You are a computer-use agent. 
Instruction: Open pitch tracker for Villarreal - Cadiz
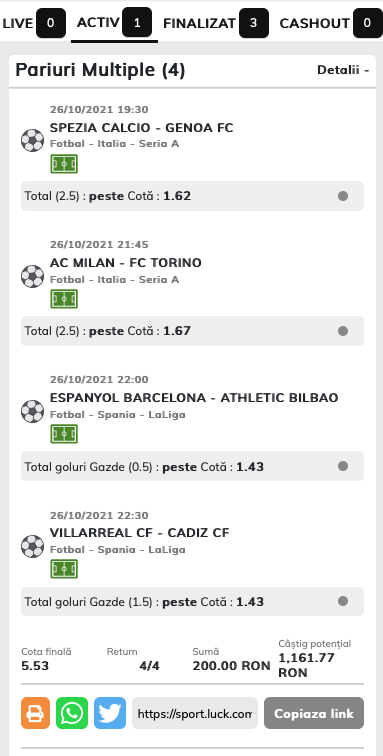pyautogui.click(x=64, y=569)
